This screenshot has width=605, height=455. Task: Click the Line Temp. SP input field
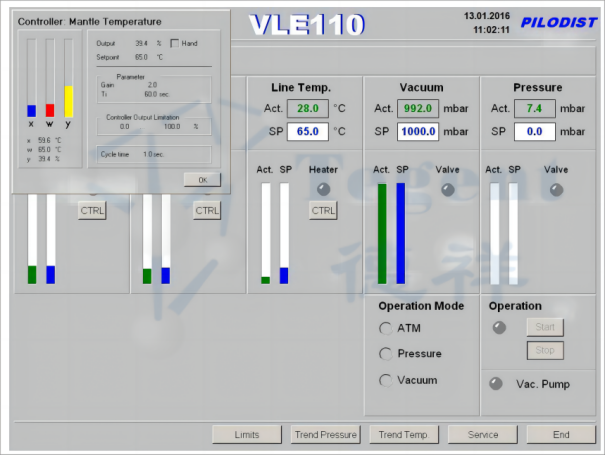(307, 131)
